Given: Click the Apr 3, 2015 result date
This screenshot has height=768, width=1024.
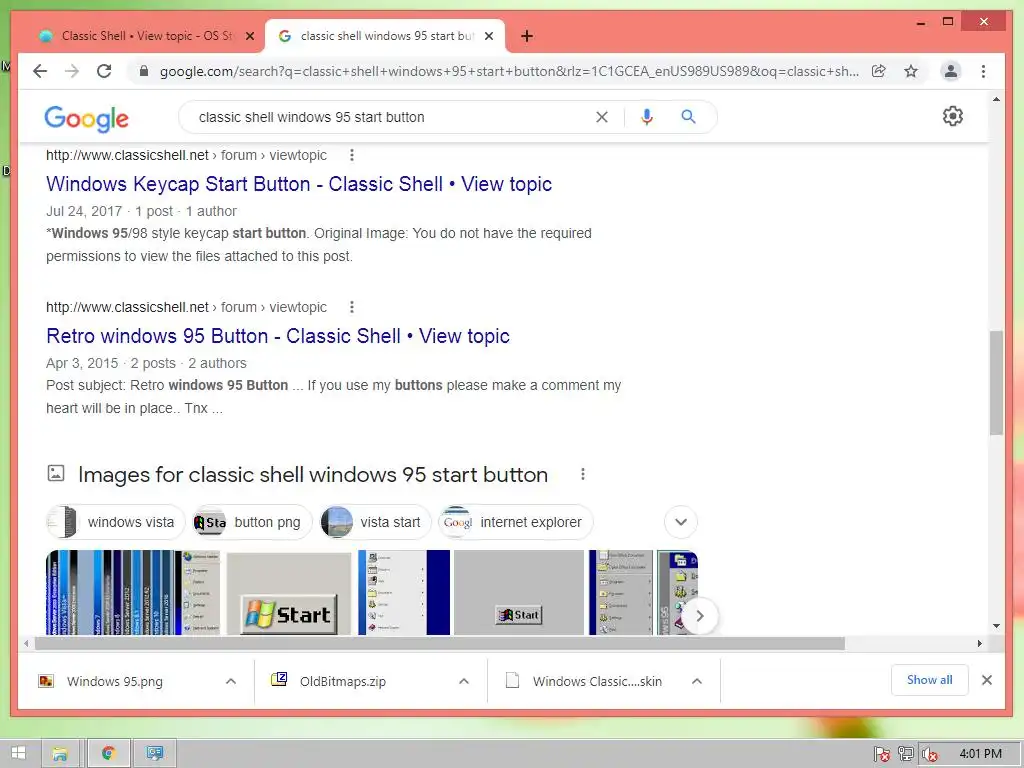Looking at the screenshot, I should pos(82,363).
